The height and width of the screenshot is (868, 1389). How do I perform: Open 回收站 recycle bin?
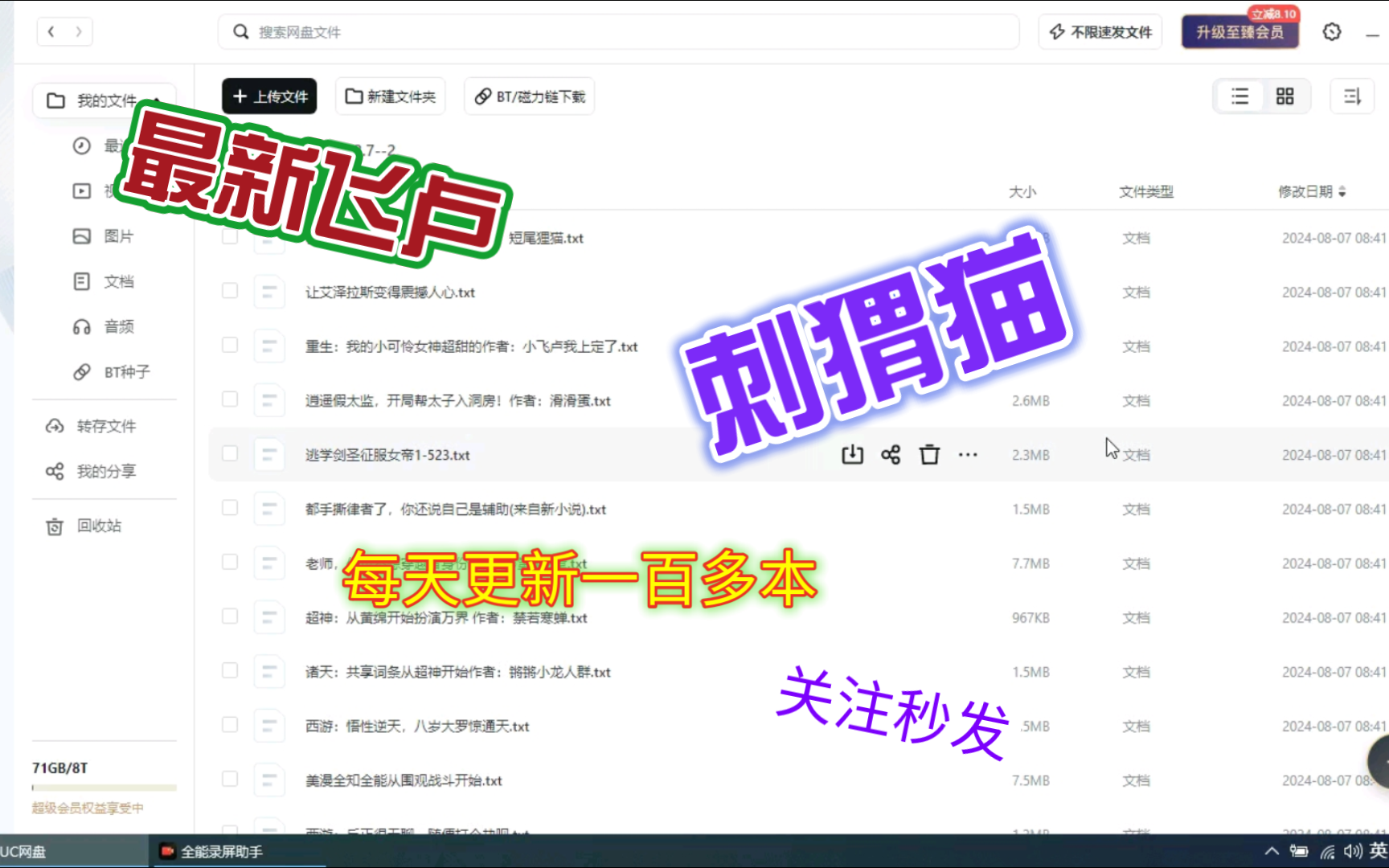click(x=98, y=526)
